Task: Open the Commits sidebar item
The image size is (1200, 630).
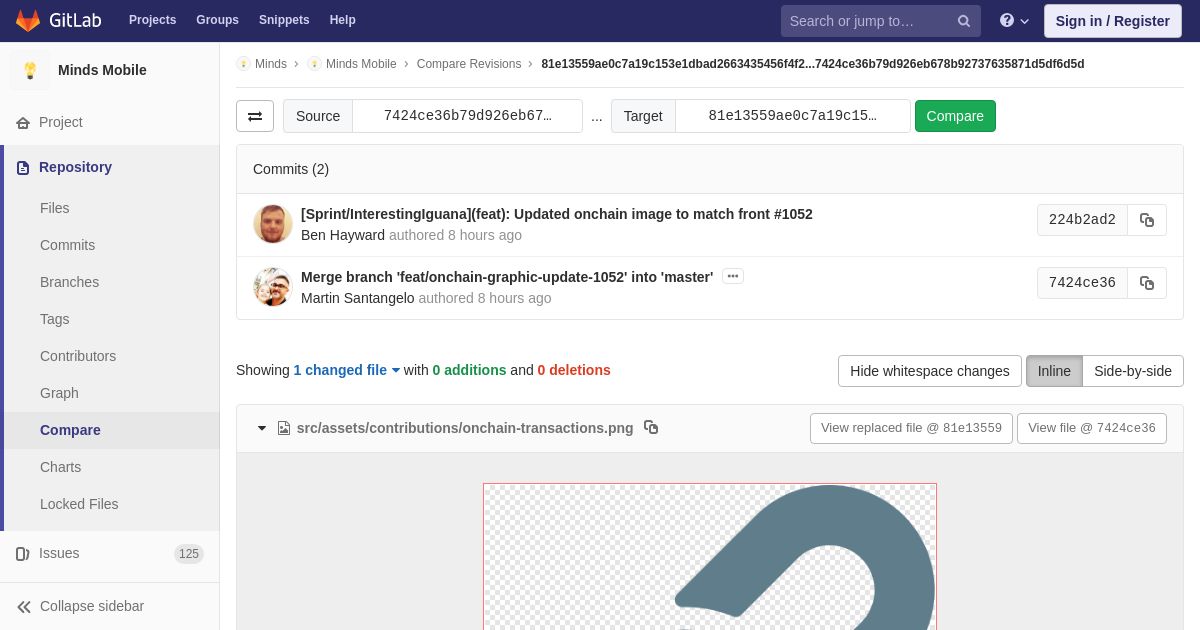Action: [67, 245]
